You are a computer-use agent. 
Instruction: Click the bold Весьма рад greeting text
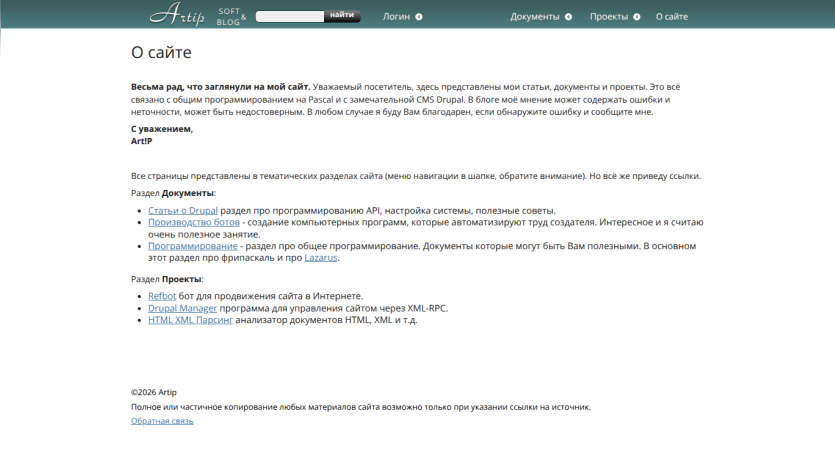click(x=220, y=87)
